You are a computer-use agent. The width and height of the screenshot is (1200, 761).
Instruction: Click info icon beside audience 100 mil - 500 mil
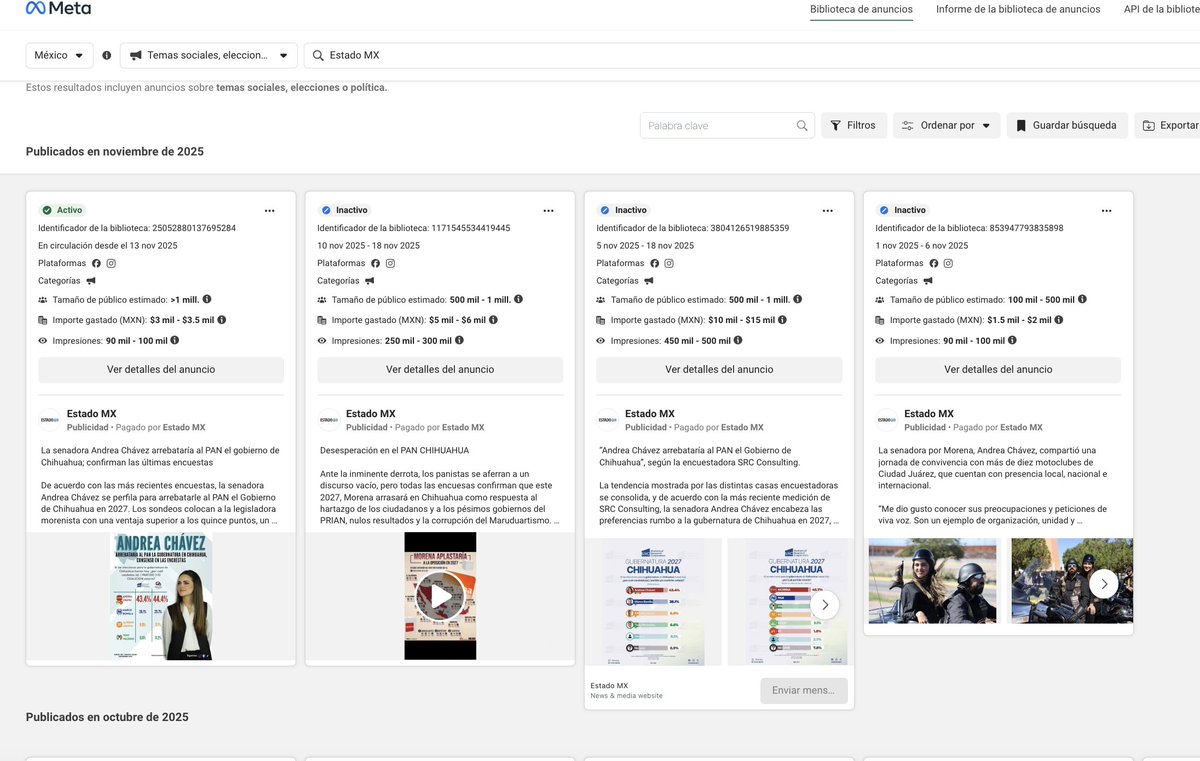1082,299
